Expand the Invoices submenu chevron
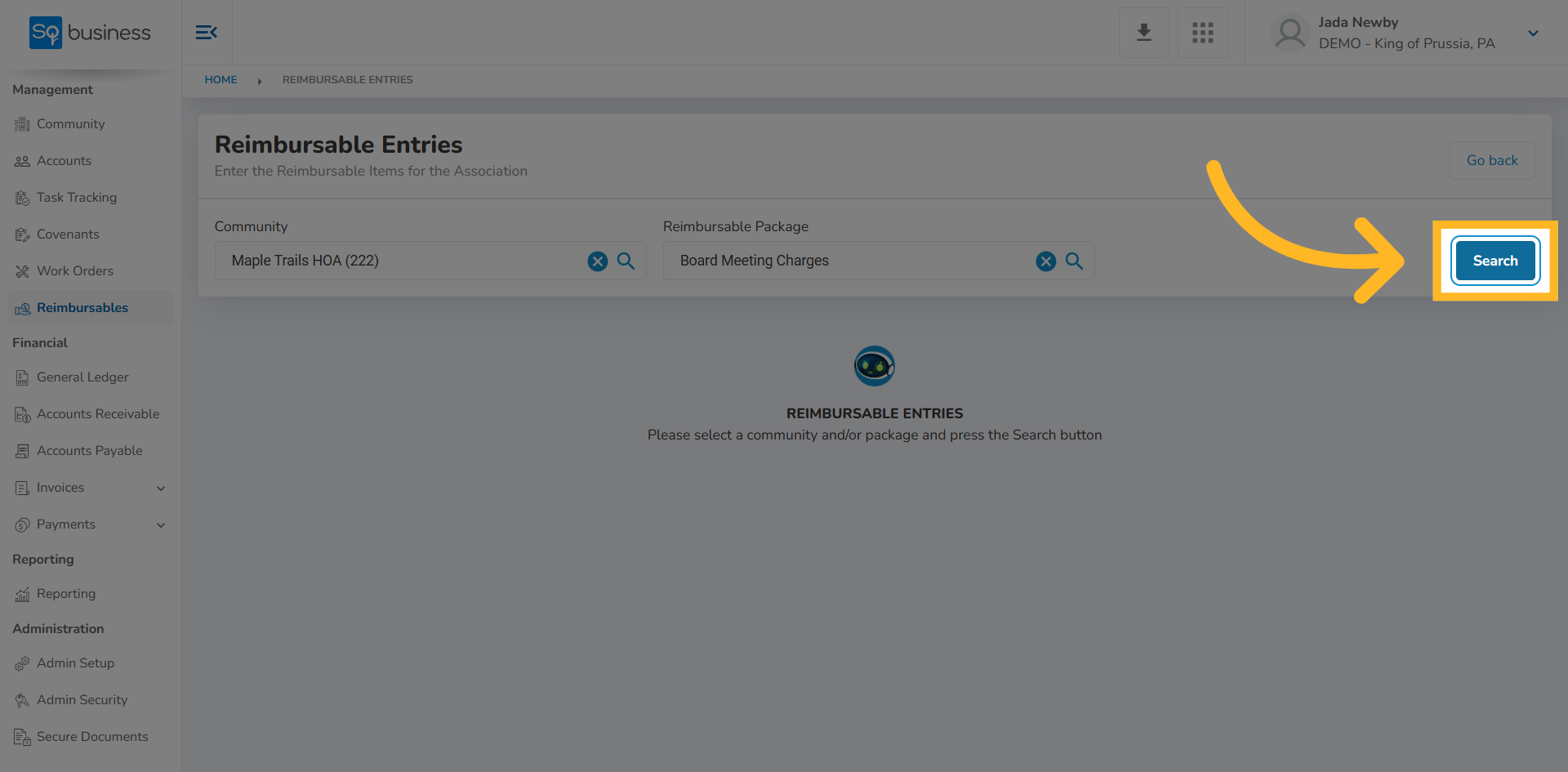Viewport: 1568px width, 772px height. pos(161,489)
